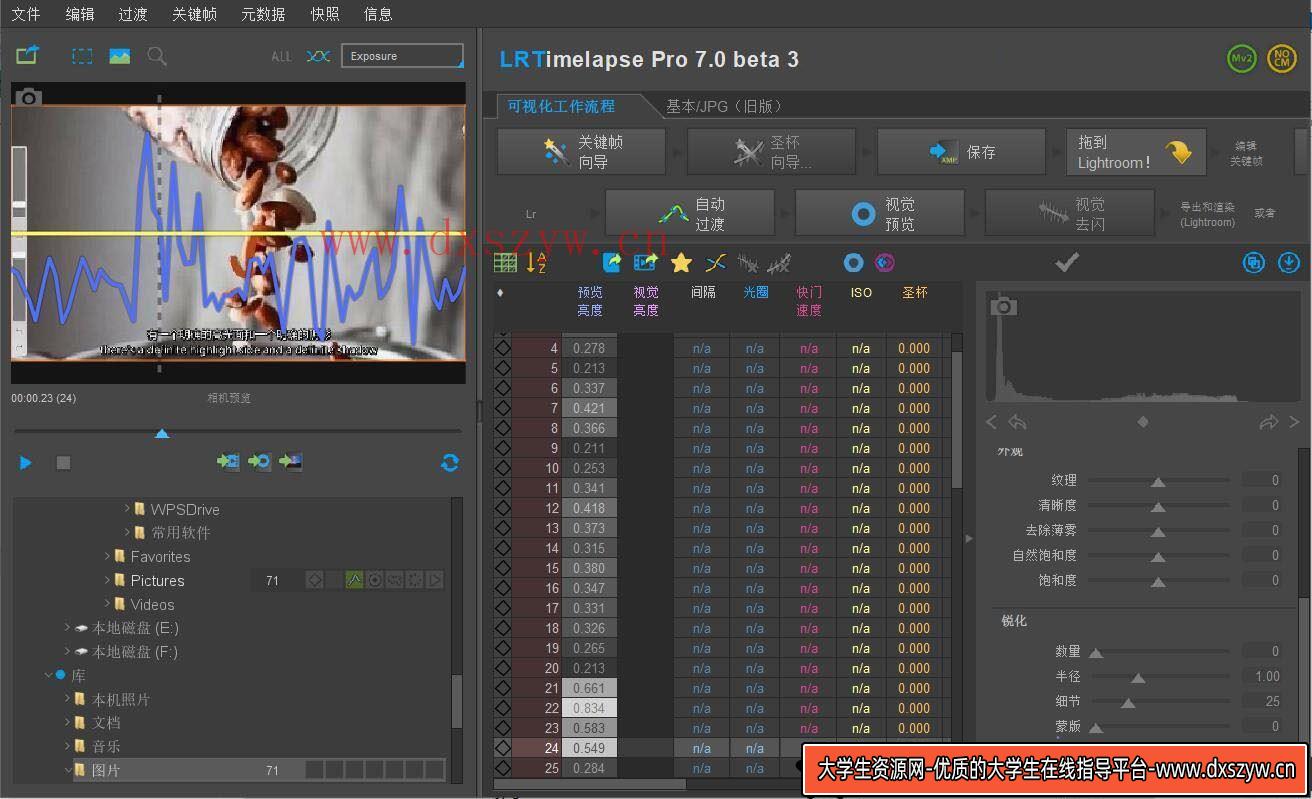The image size is (1312, 799).
Task: Expand the Favorites folder
Action: pos(107,556)
